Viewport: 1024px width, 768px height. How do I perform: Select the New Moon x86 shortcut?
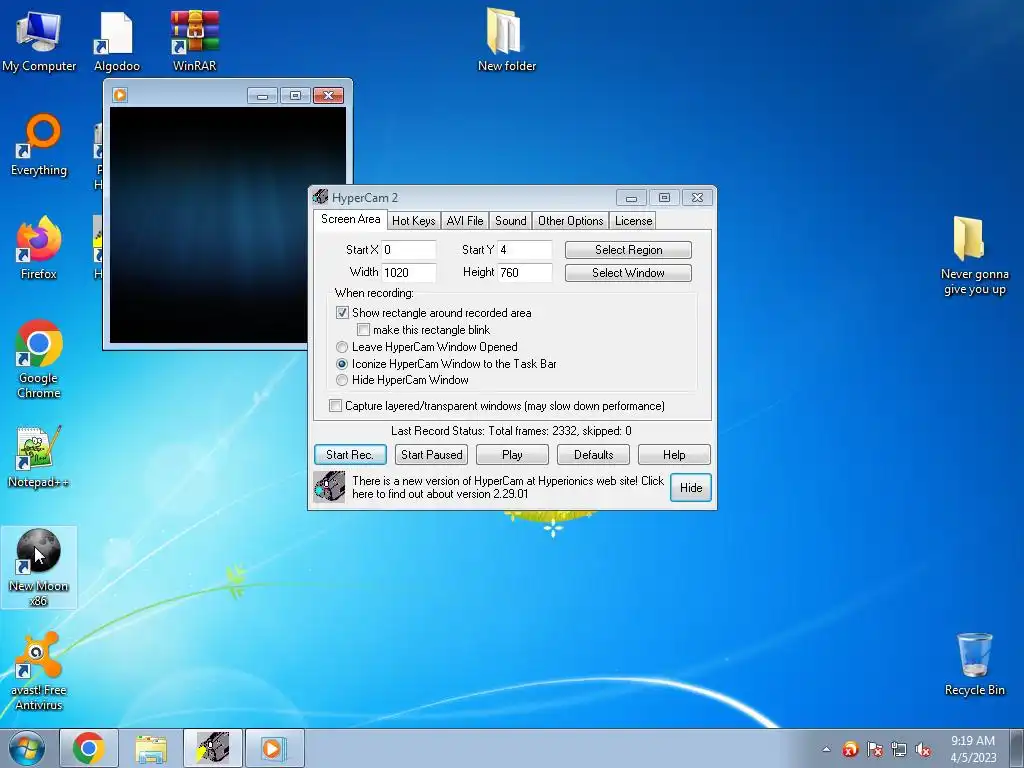pyautogui.click(x=39, y=567)
